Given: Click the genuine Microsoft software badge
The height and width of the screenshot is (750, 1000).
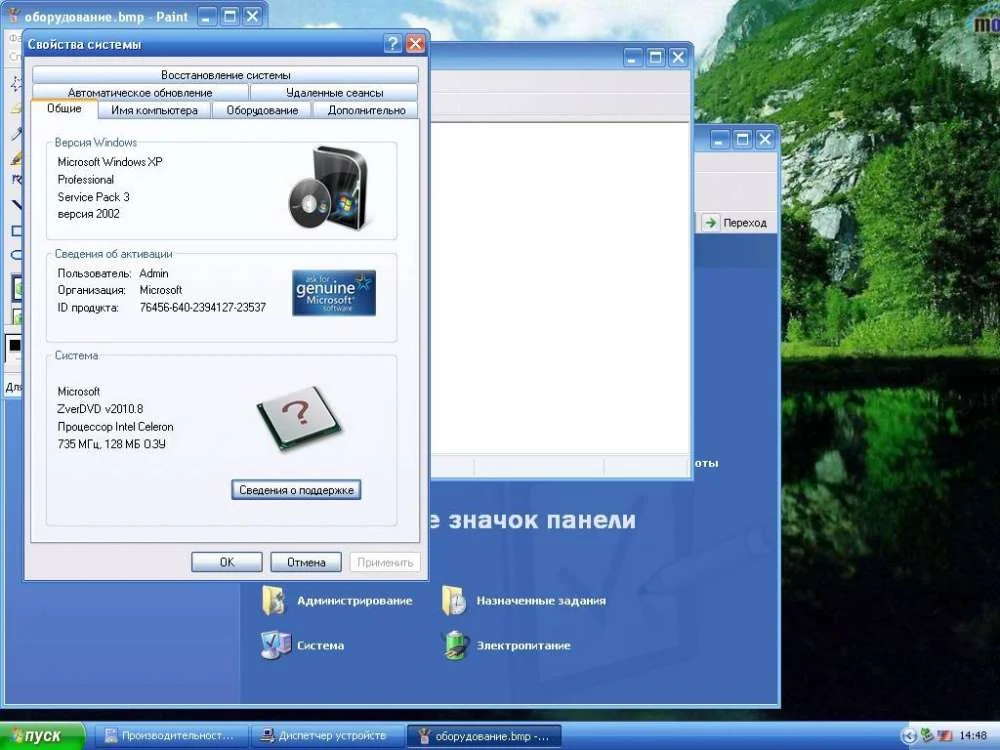Looking at the screenshot, I should (x=334, y=292).
